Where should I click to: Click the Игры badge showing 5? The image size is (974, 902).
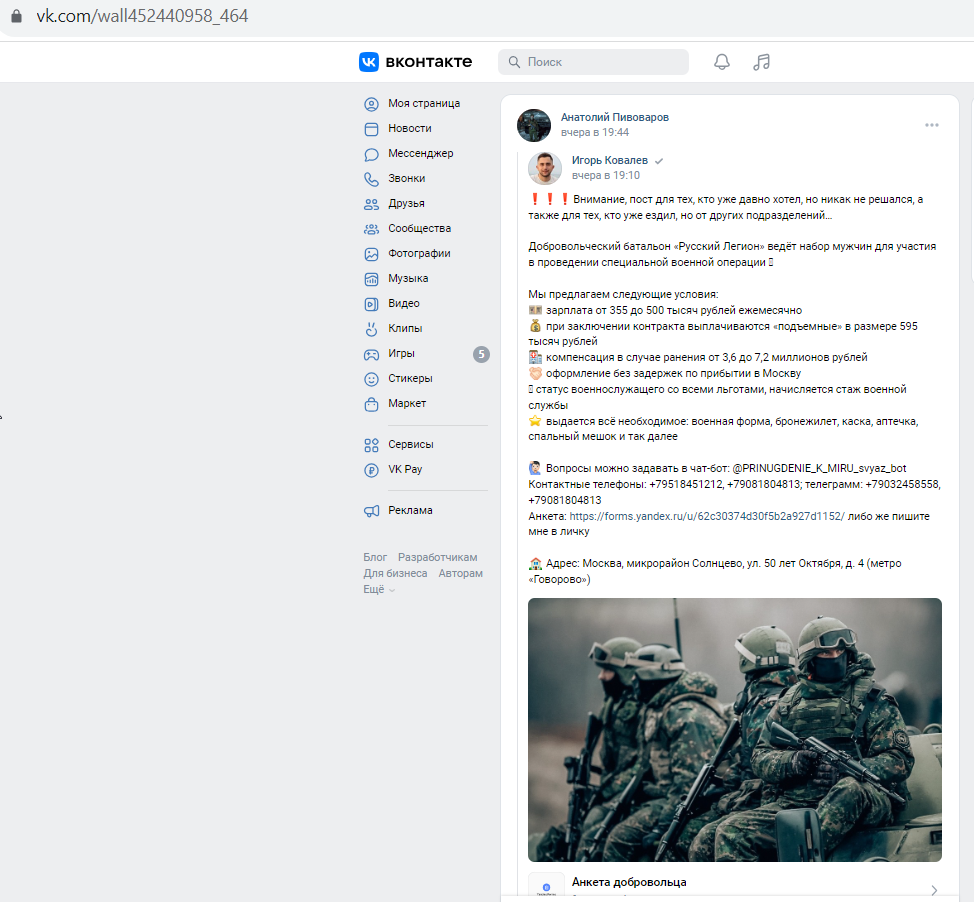[481, 354]
